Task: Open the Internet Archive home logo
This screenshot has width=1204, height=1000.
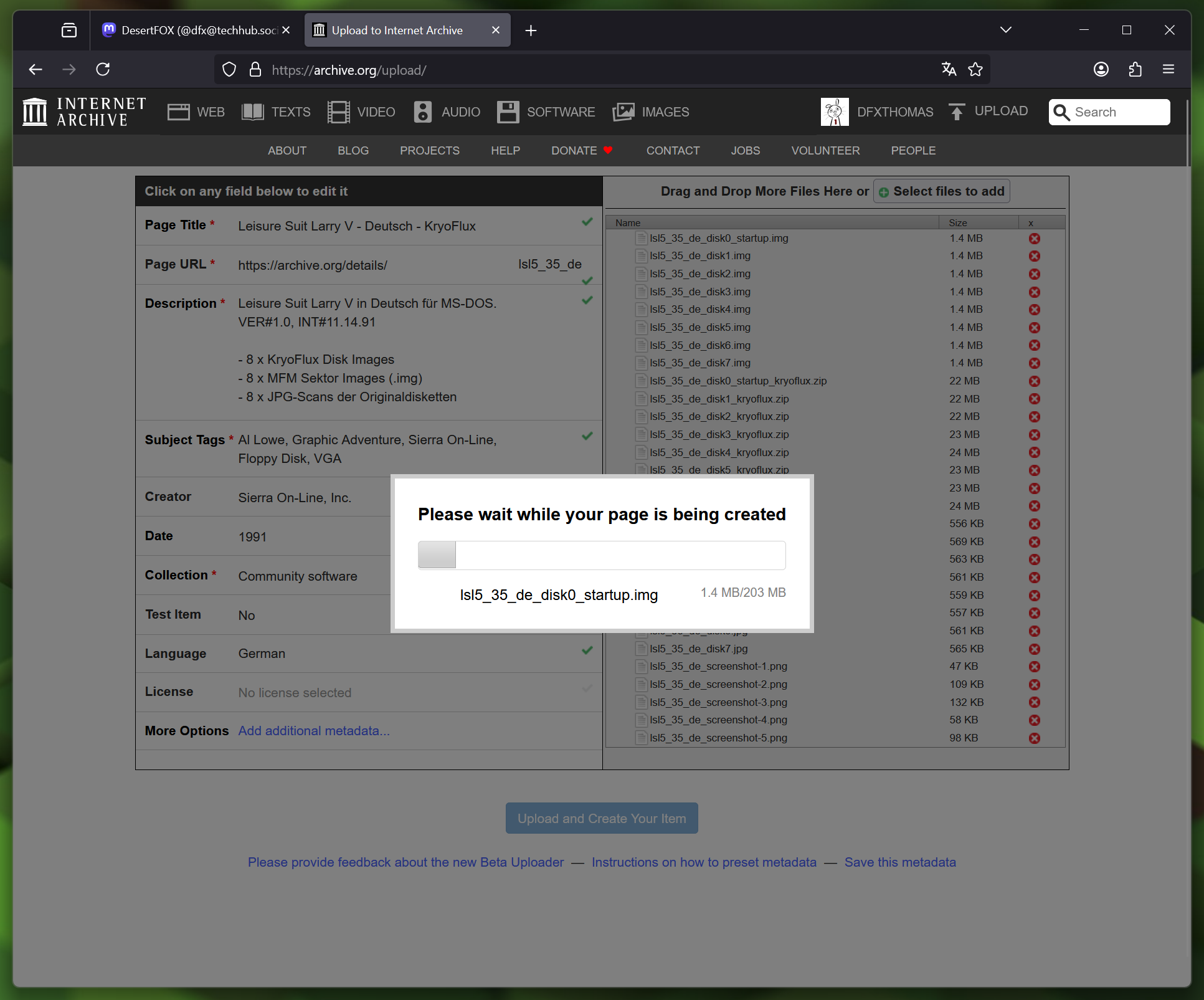Action: click(x=84, y=112)
